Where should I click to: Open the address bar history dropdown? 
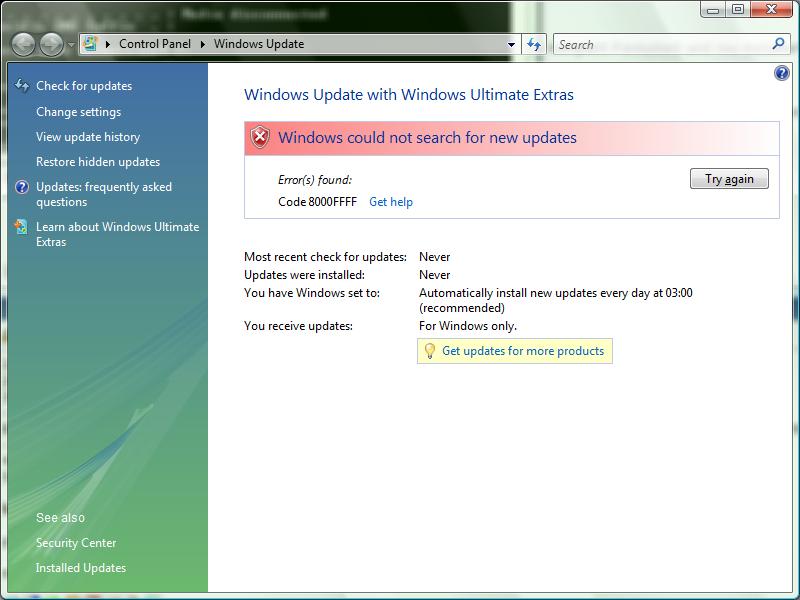pyautogui.click(x=511, y=44)
